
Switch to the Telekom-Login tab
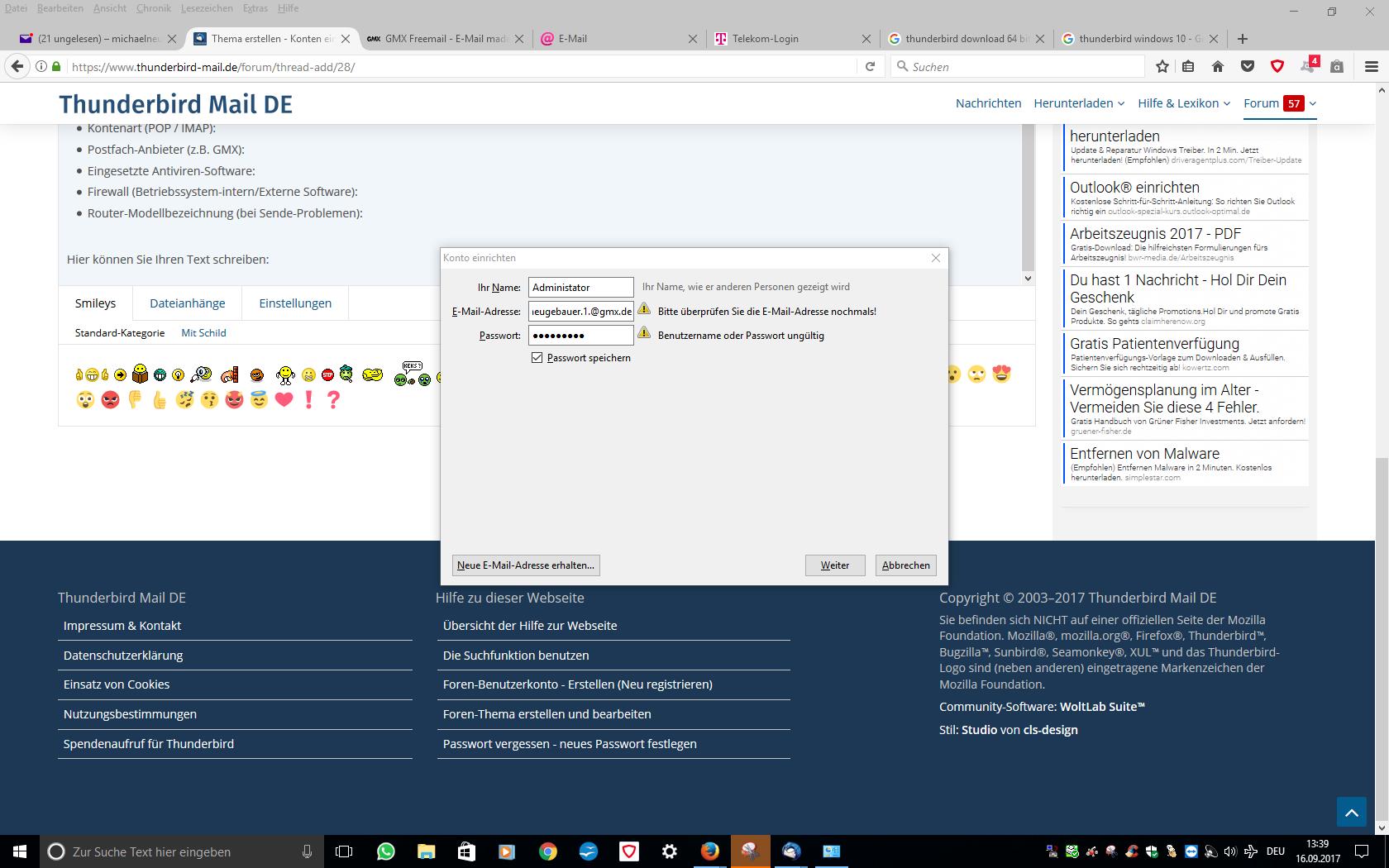point(791,39)
